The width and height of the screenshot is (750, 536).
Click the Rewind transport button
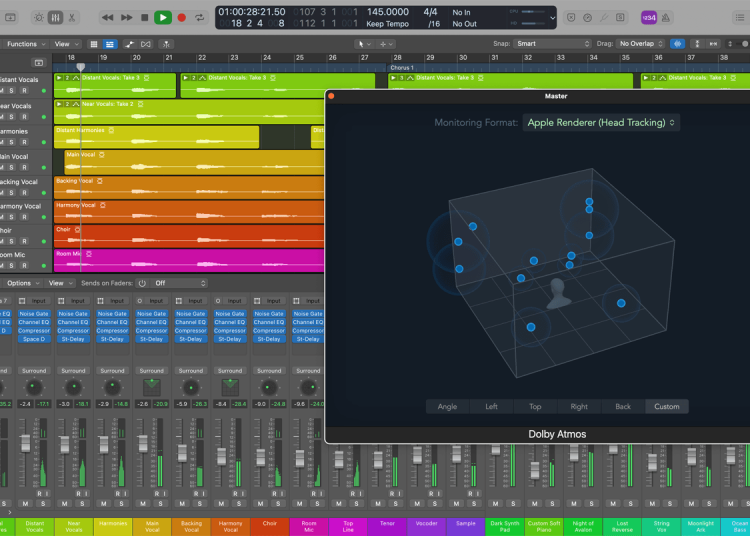107,17
